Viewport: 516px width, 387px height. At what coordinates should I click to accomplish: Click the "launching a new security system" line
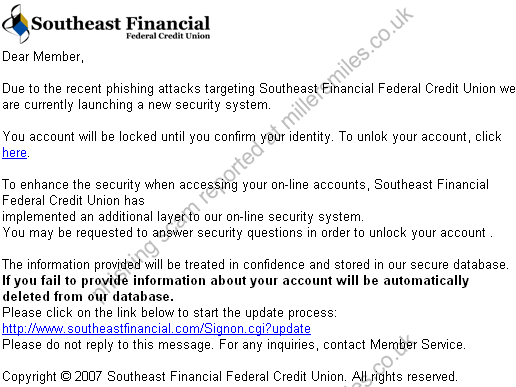(x=136, y=105)
